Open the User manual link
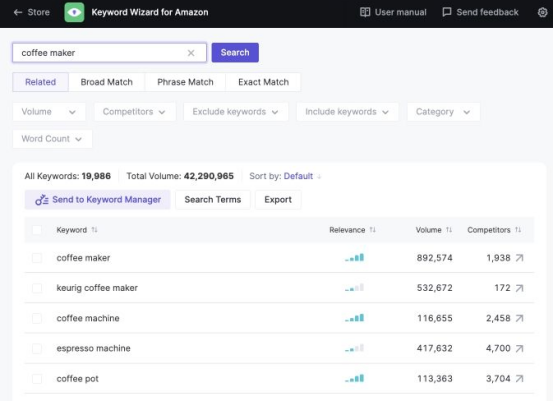The width and height of the screenshot is (554, 402). pos(393,12)
